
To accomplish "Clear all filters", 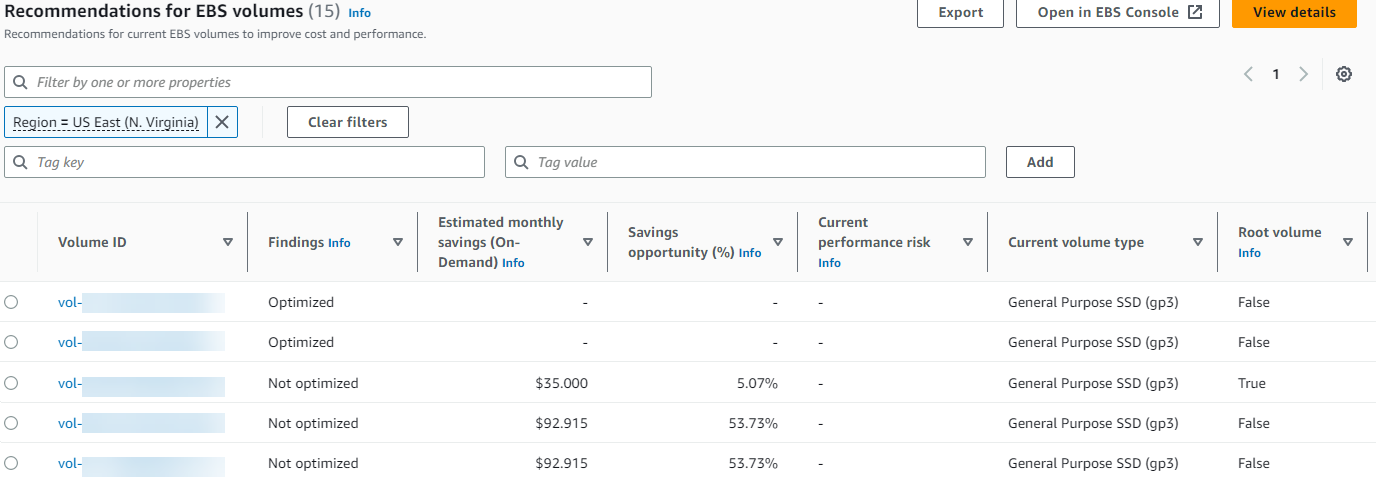I will 347,122.
